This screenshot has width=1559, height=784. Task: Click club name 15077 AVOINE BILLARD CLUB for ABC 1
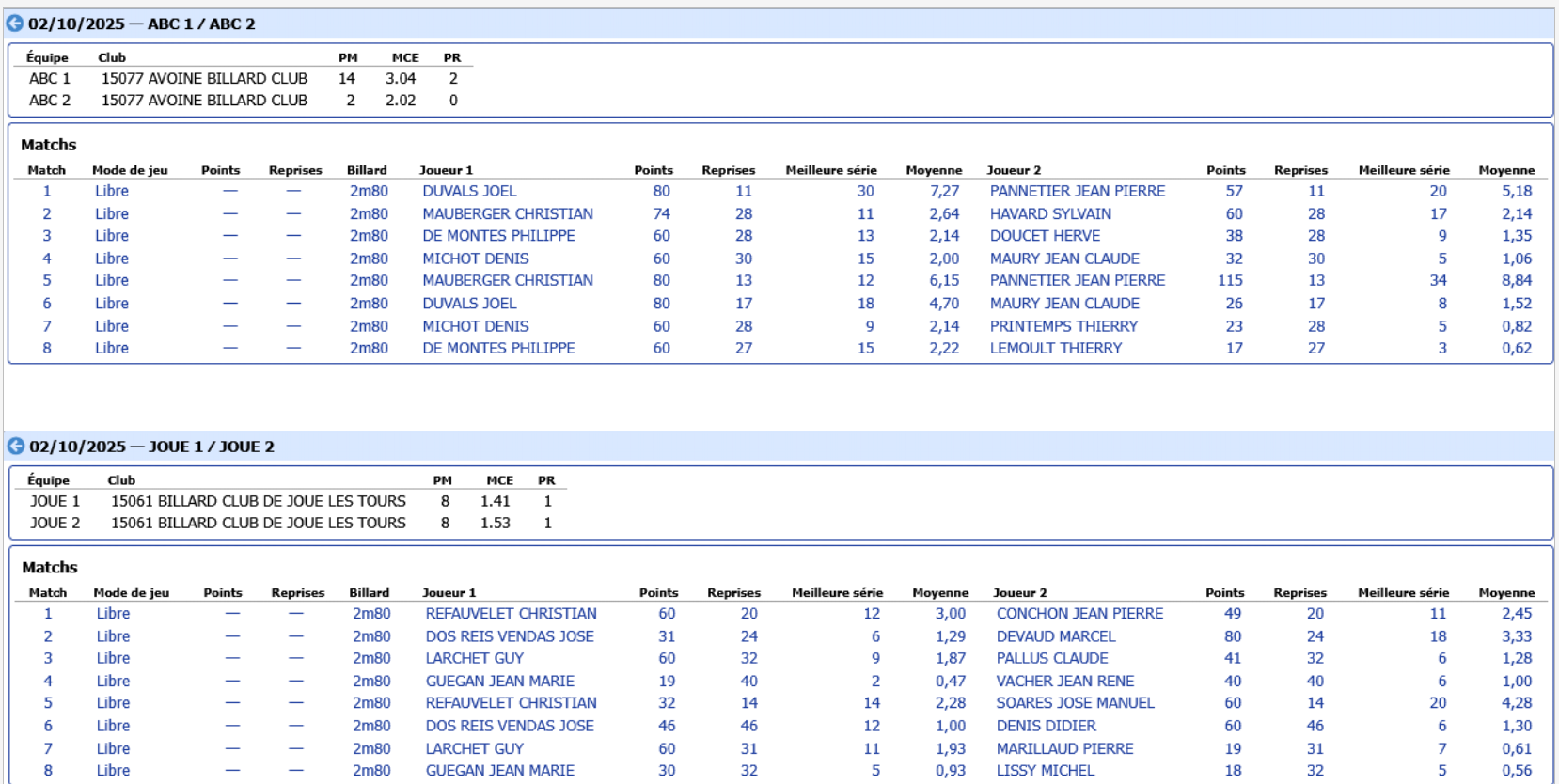[x=204, y=79]
